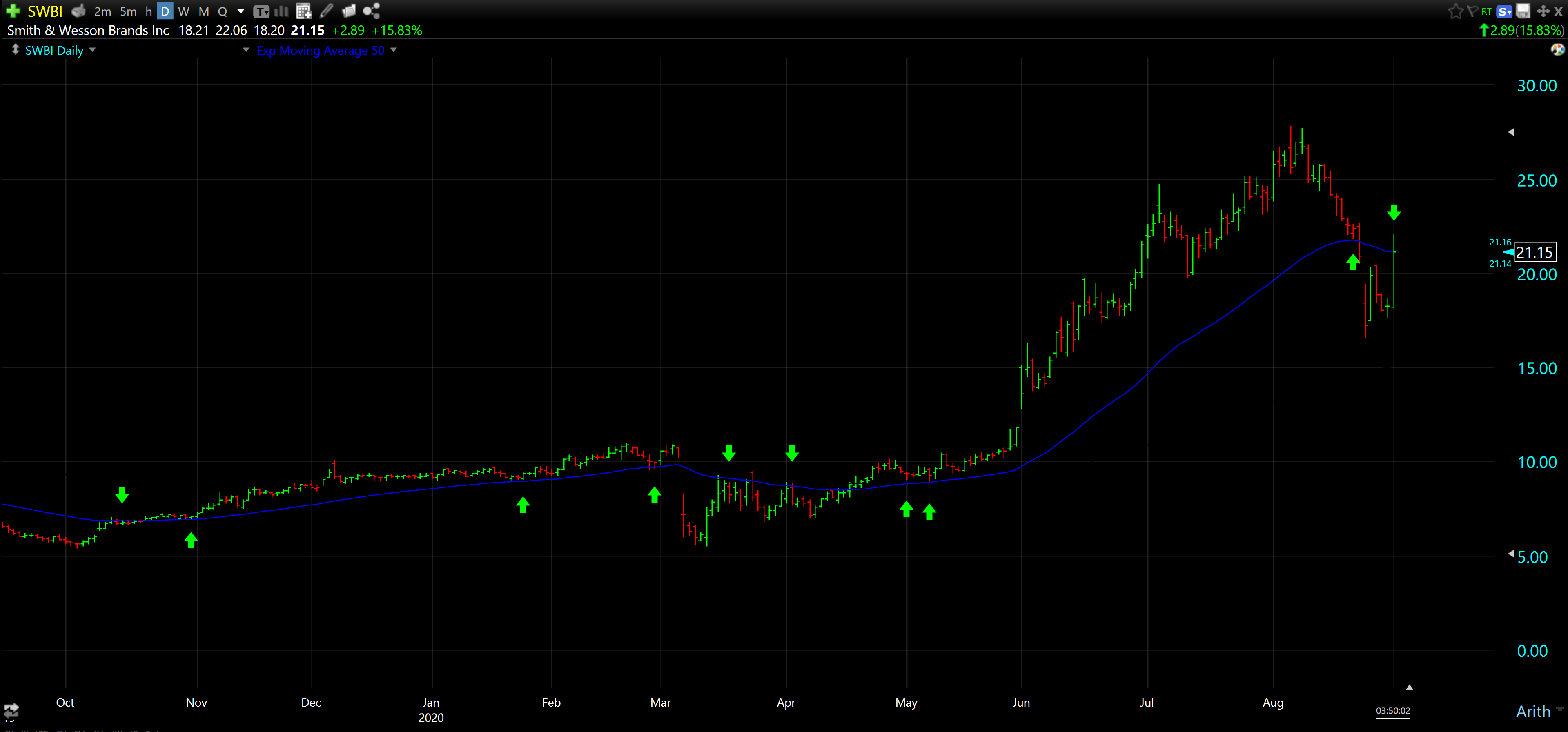This screenshot has width=1568, height=732.
Task: Click the four-arrow move pane icon
Action: click(x=1543, y=11)
